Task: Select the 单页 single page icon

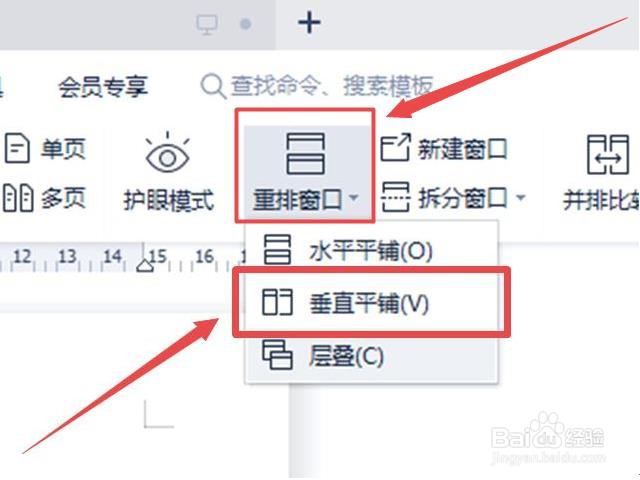Action: click(x=17, y=148)
